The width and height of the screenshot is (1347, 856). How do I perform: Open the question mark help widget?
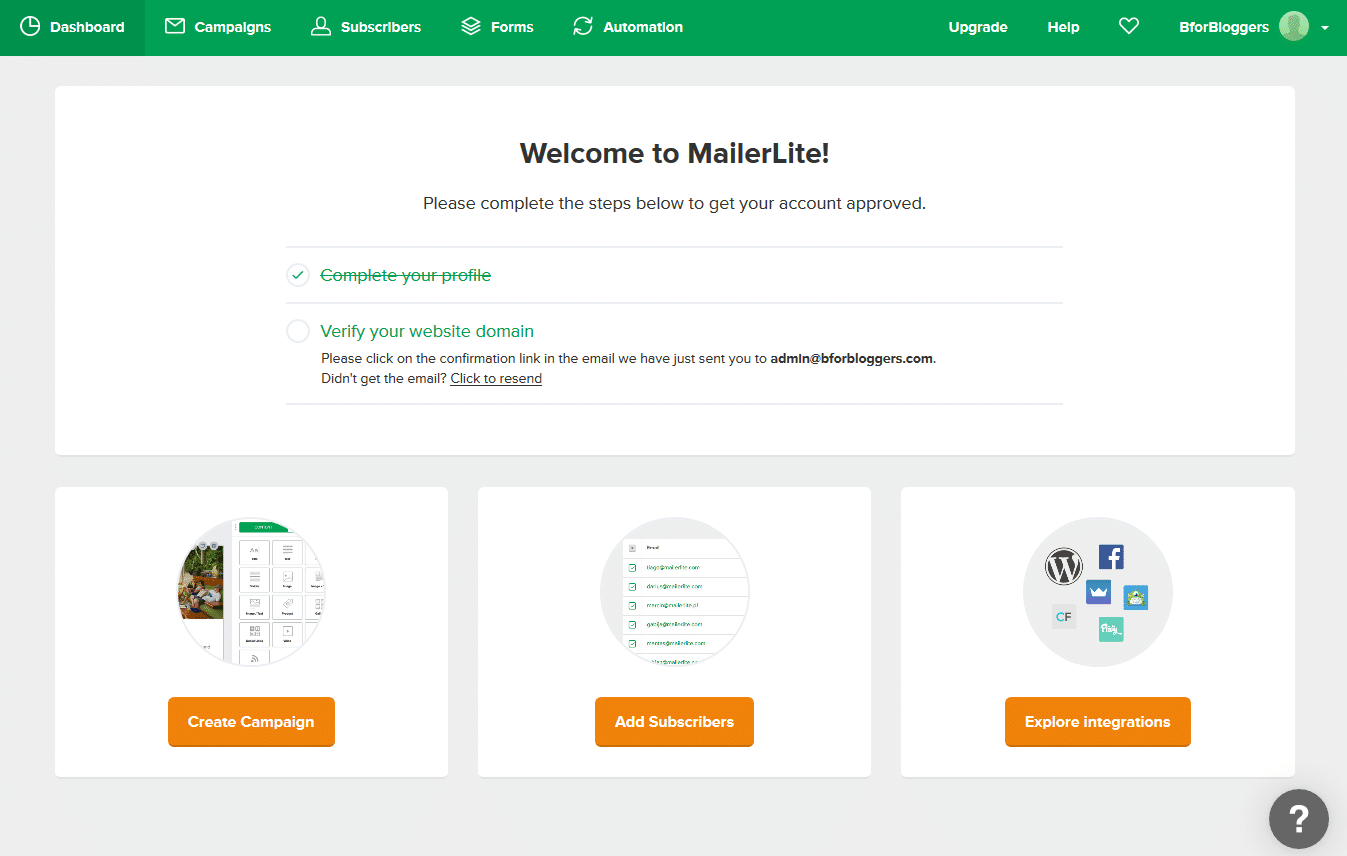(1298, 820)
